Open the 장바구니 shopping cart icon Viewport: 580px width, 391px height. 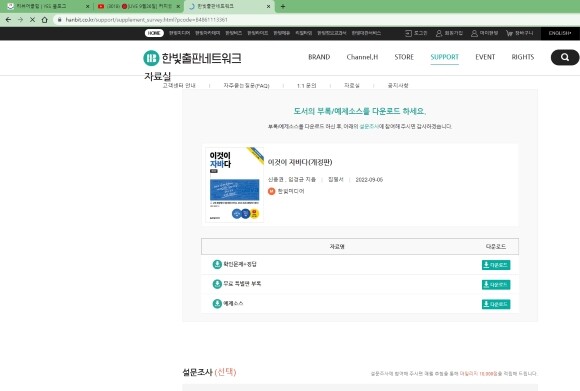click(x=509, y=33)
